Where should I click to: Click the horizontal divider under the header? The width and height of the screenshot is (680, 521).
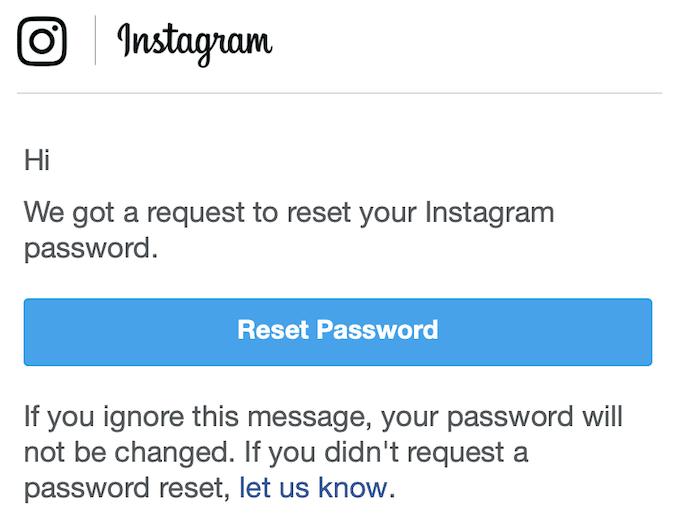(x=339, y=93)
